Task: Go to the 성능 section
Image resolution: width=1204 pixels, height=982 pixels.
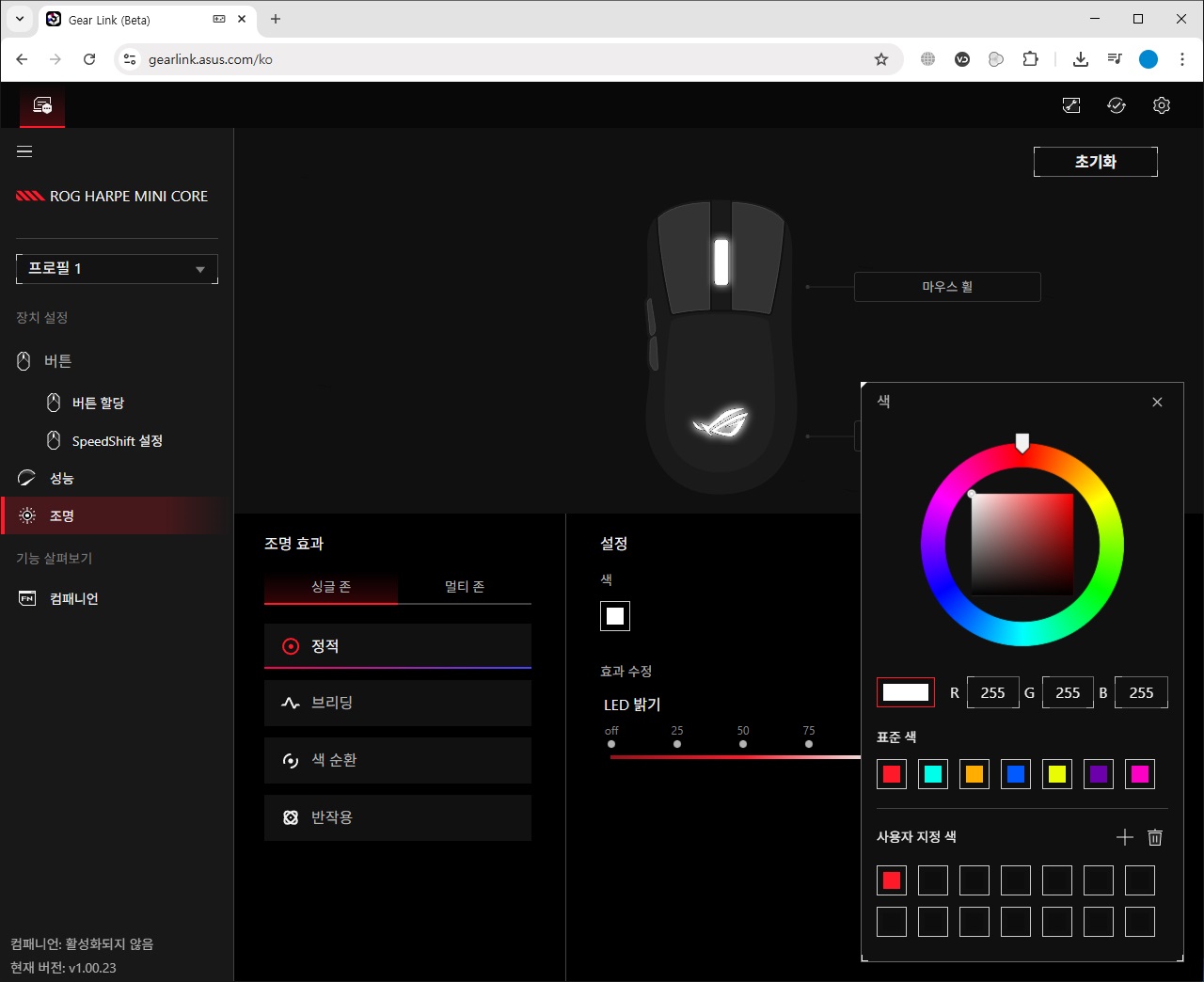Action: click(117, 478)
